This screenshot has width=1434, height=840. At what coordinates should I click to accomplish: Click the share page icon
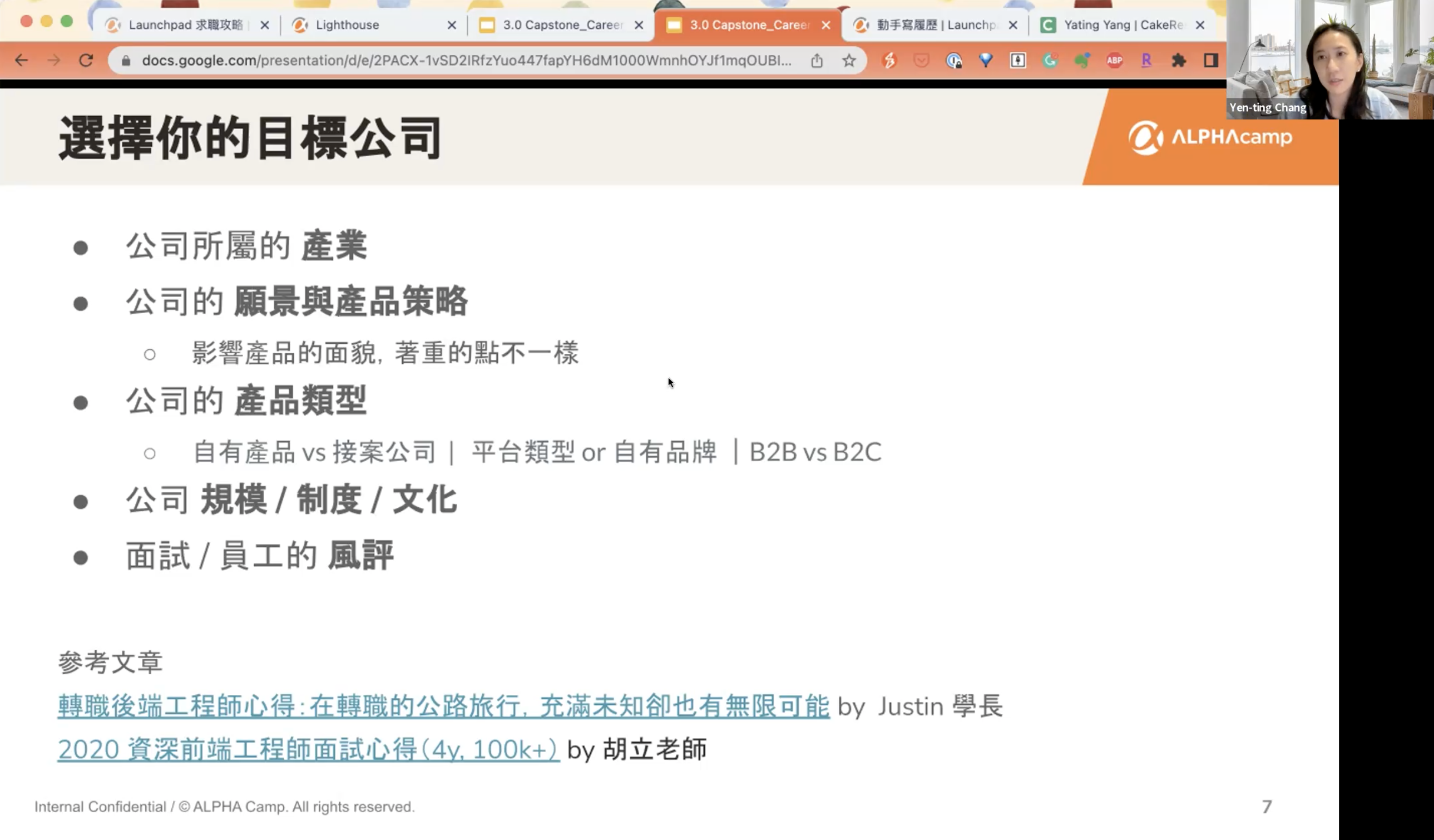pos(817,60)
